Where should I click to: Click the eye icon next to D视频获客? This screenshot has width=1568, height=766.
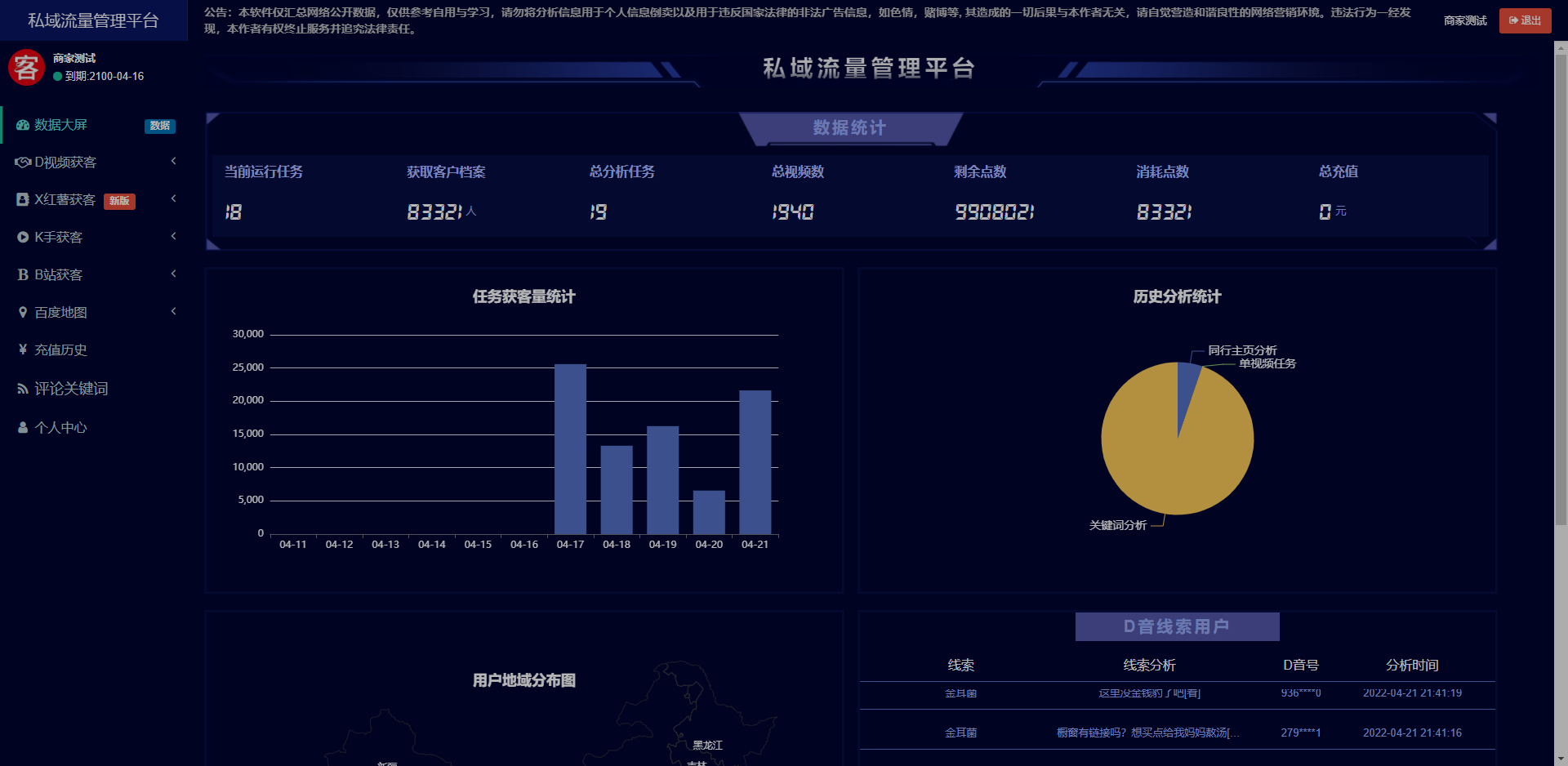coord(23,163)
